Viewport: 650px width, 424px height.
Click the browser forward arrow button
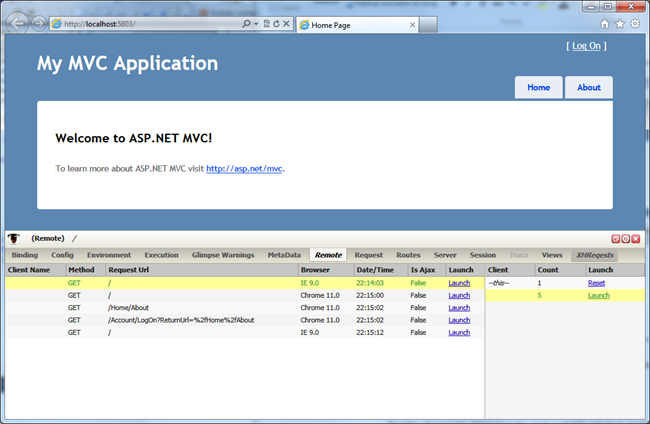(x=37, y=22)
